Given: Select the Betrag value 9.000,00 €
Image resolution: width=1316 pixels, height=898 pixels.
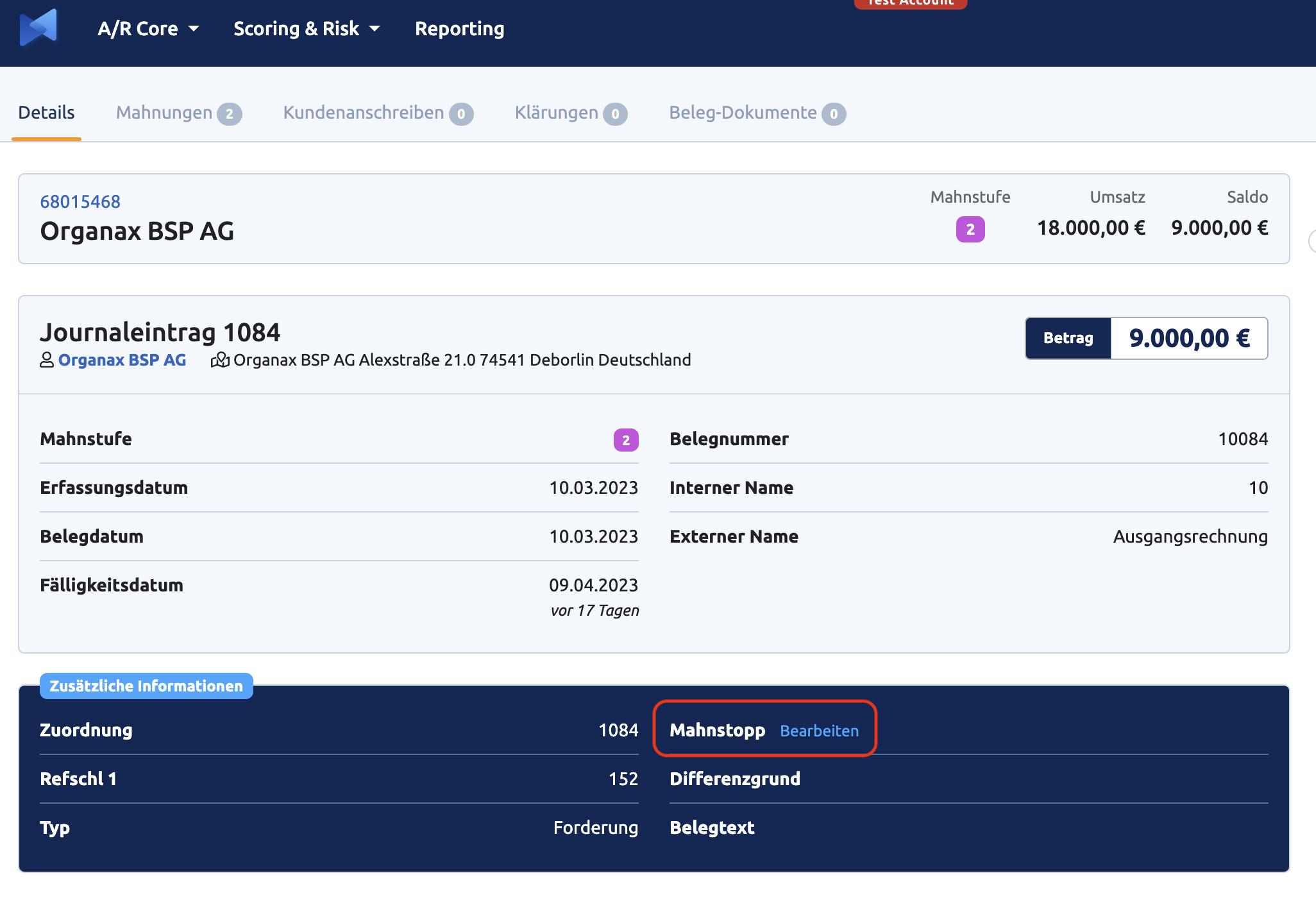Looking at the screenshot, I should pyautogui.click(x=1190, y=338).
